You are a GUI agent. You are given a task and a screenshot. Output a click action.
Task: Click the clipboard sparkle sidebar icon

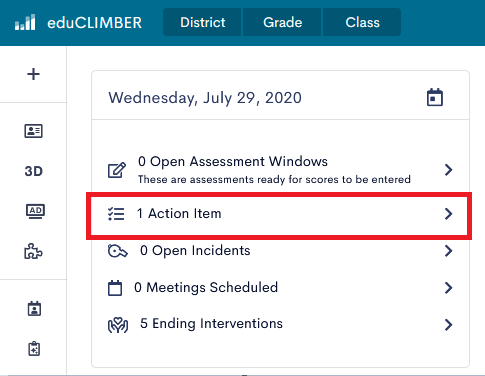(34, 349)
